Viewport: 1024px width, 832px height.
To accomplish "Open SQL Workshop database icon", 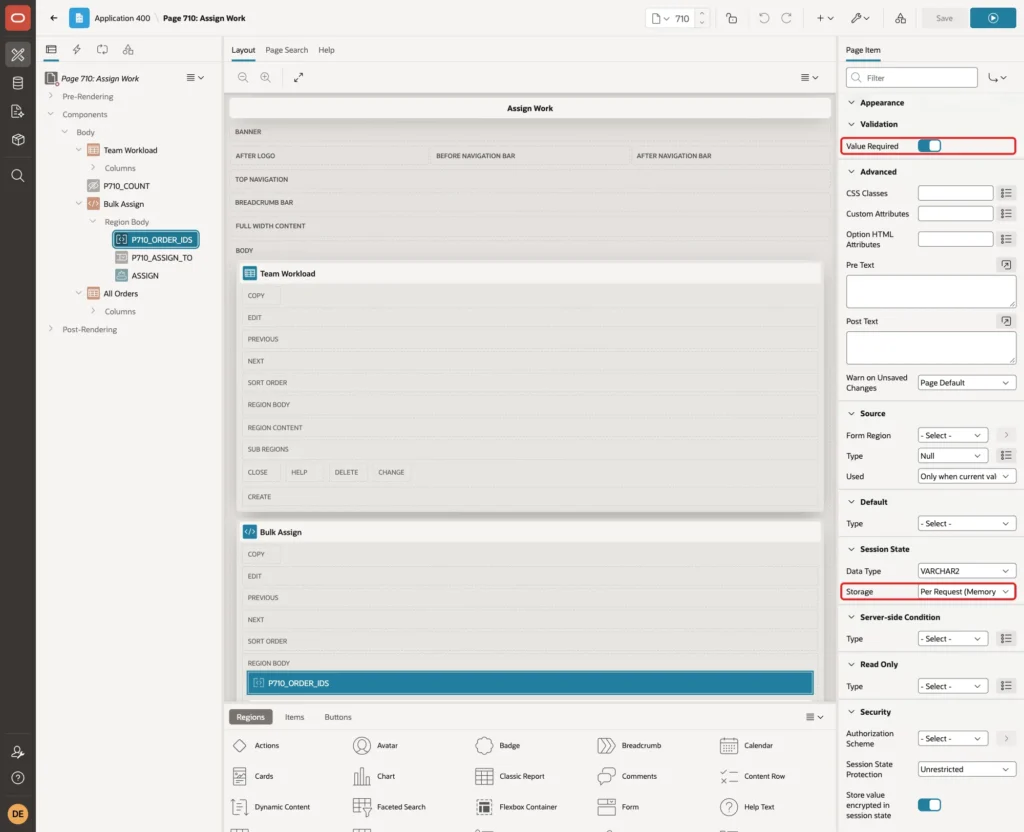I will click(18, 83).
